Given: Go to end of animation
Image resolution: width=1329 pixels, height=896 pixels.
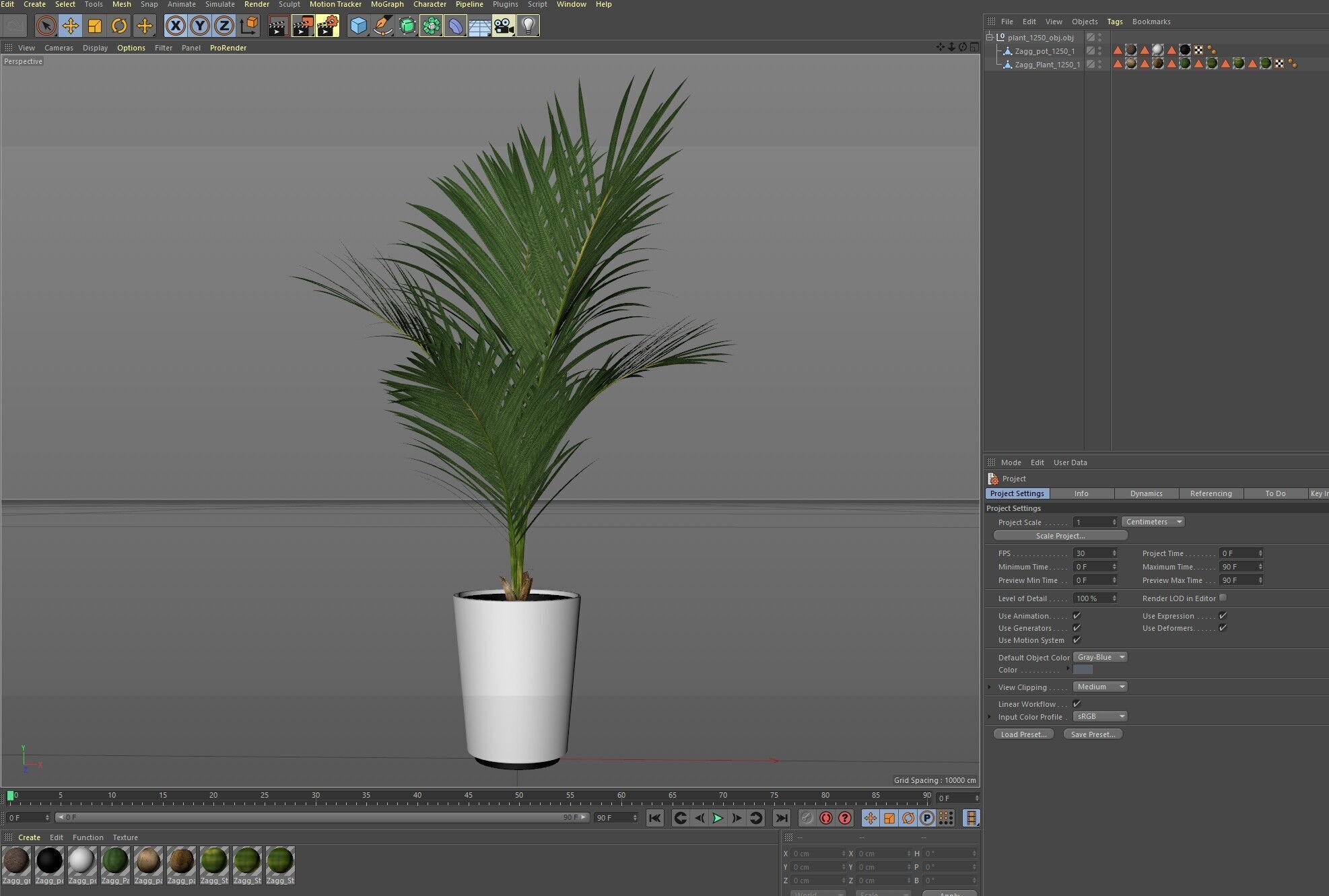Looking at the screenshot, I should [781, 818].
